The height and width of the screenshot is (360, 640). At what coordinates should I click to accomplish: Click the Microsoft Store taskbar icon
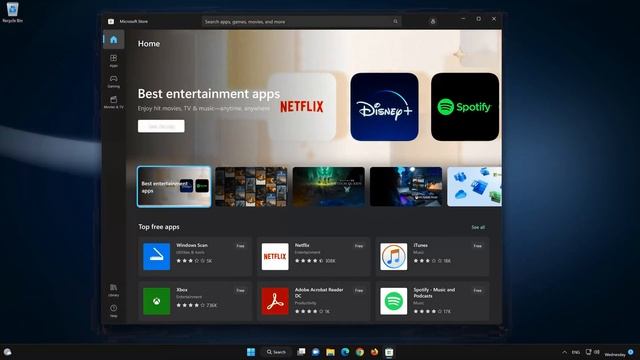pos(389,352)
